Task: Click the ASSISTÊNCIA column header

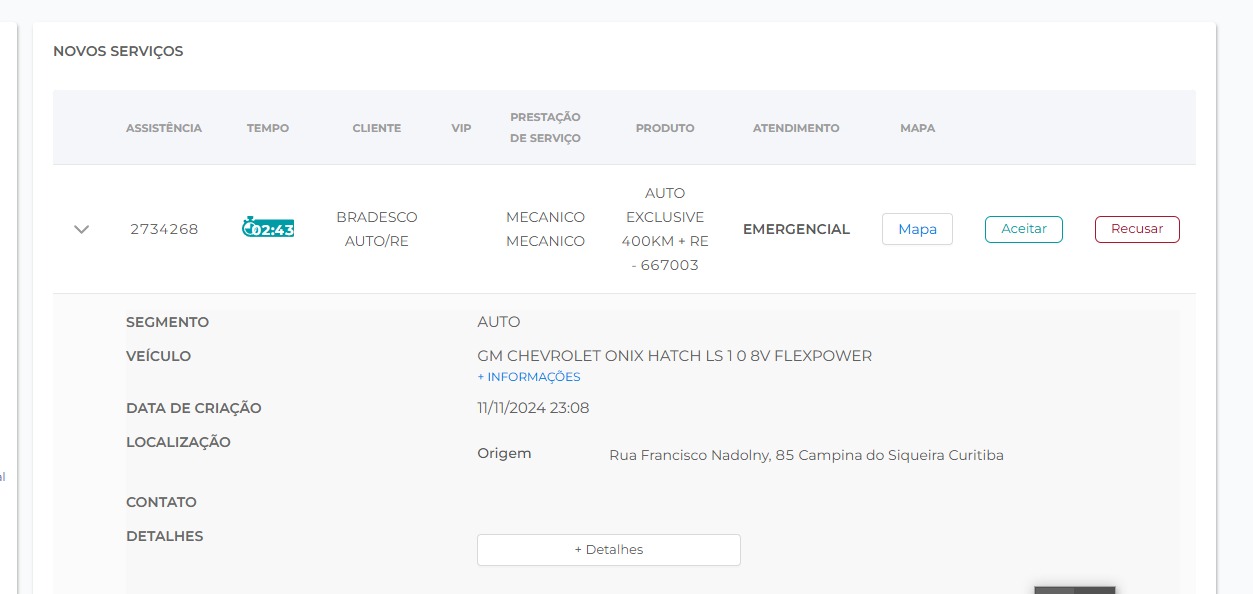Action: pyautogui.click(x=164, y=128)
